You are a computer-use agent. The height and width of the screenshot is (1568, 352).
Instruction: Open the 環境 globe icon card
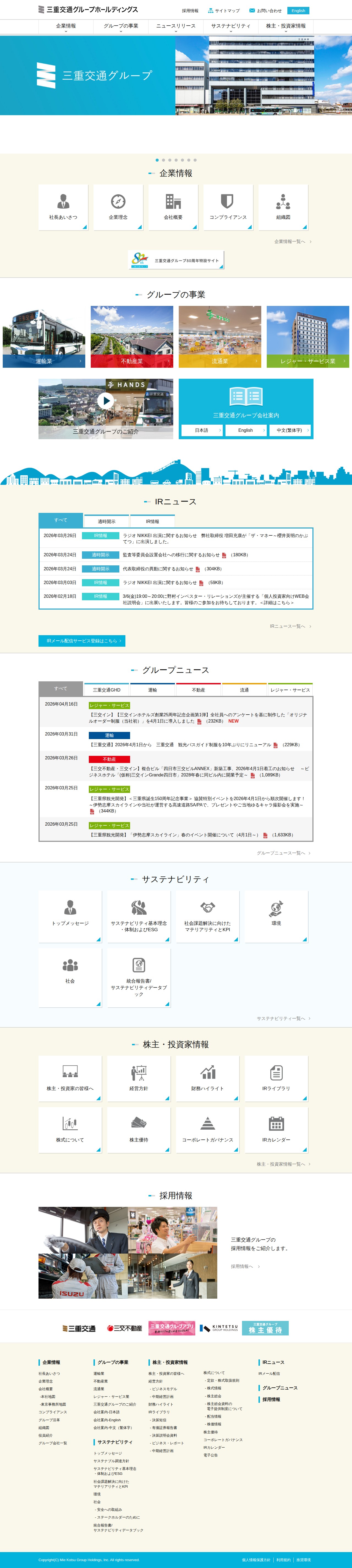click(276, 916)
